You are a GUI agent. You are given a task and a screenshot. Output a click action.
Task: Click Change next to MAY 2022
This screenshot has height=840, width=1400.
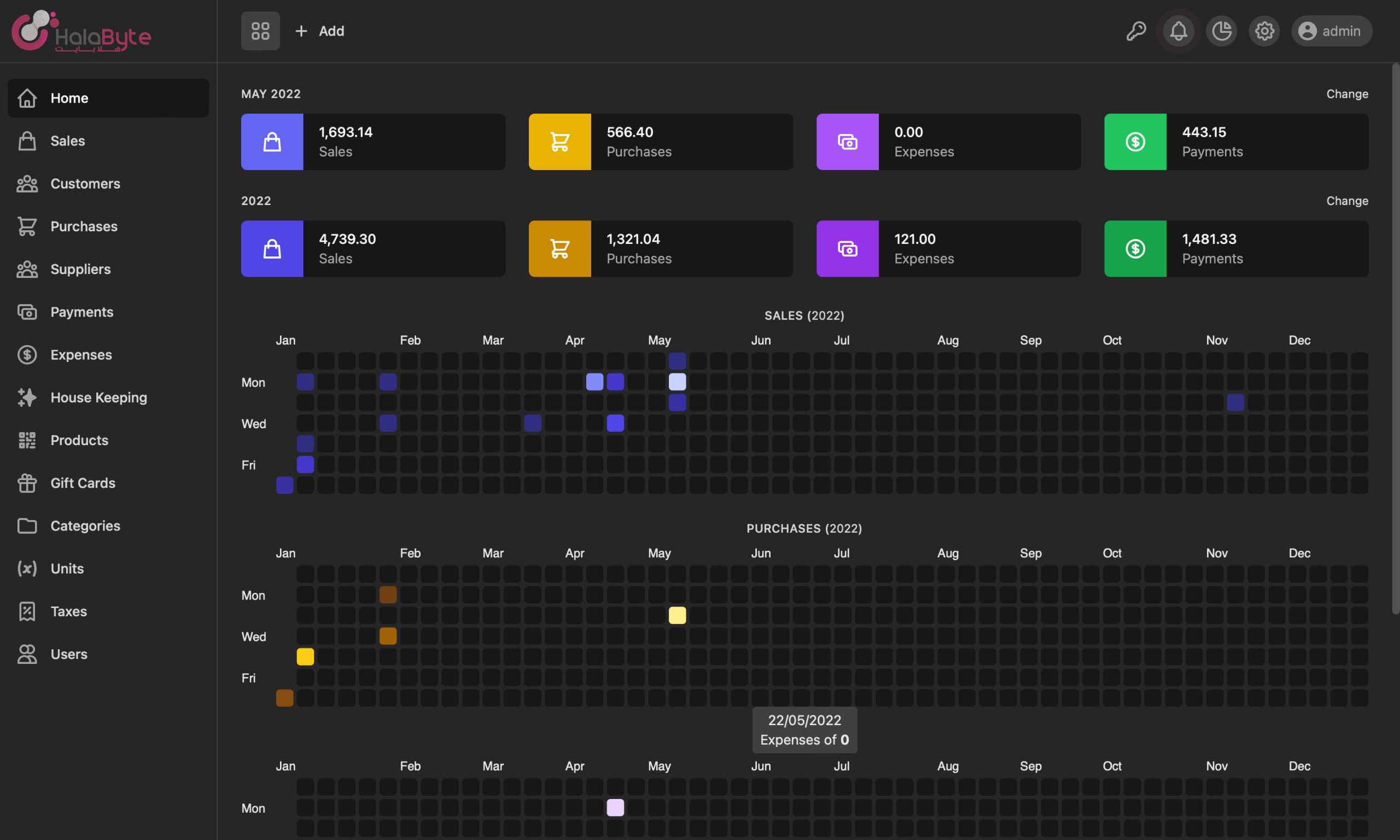click(1347, 94)
